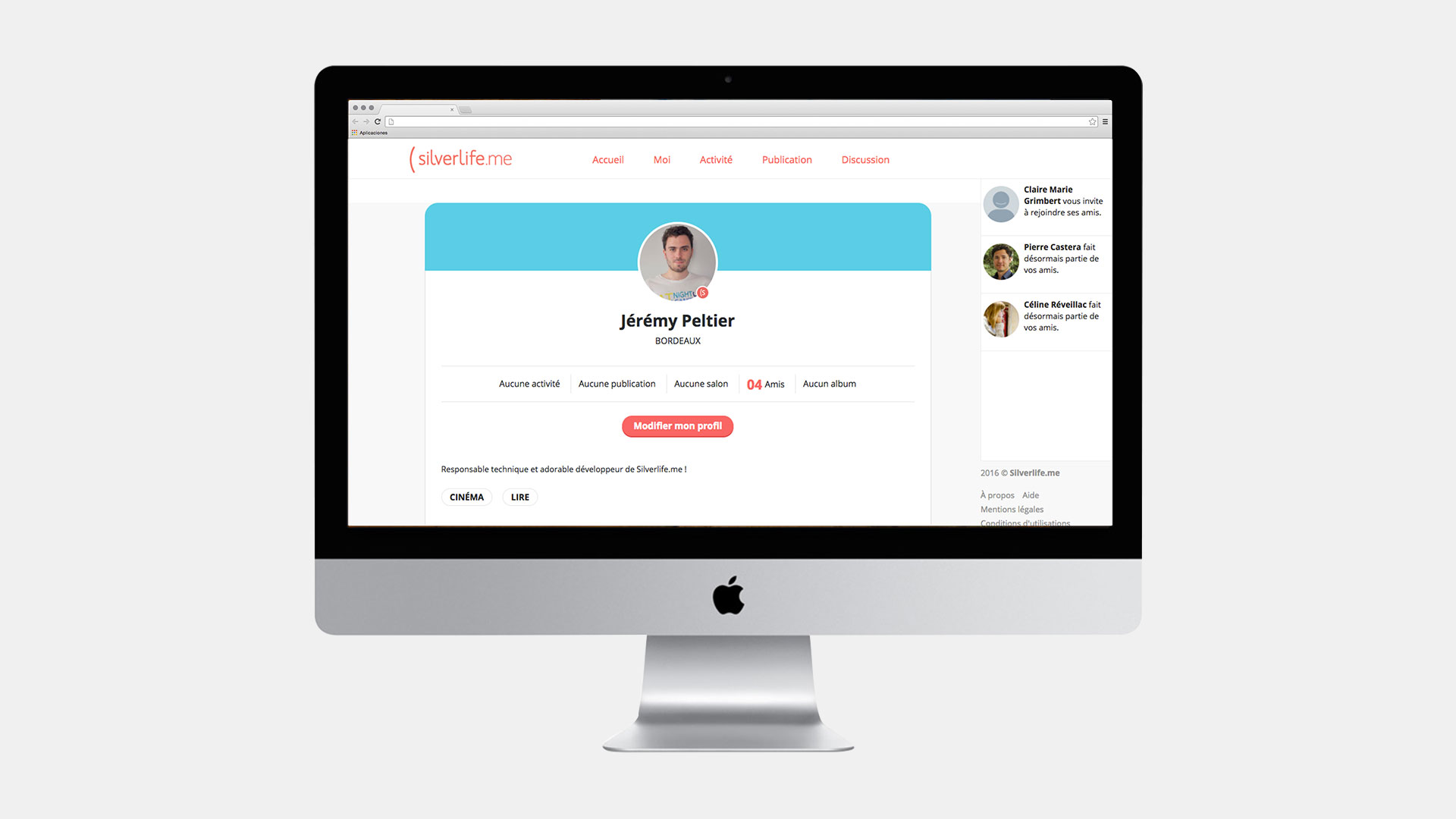1456x819 pixels.
Task: Click the browser menu icon
Action: coord(1105,122)
